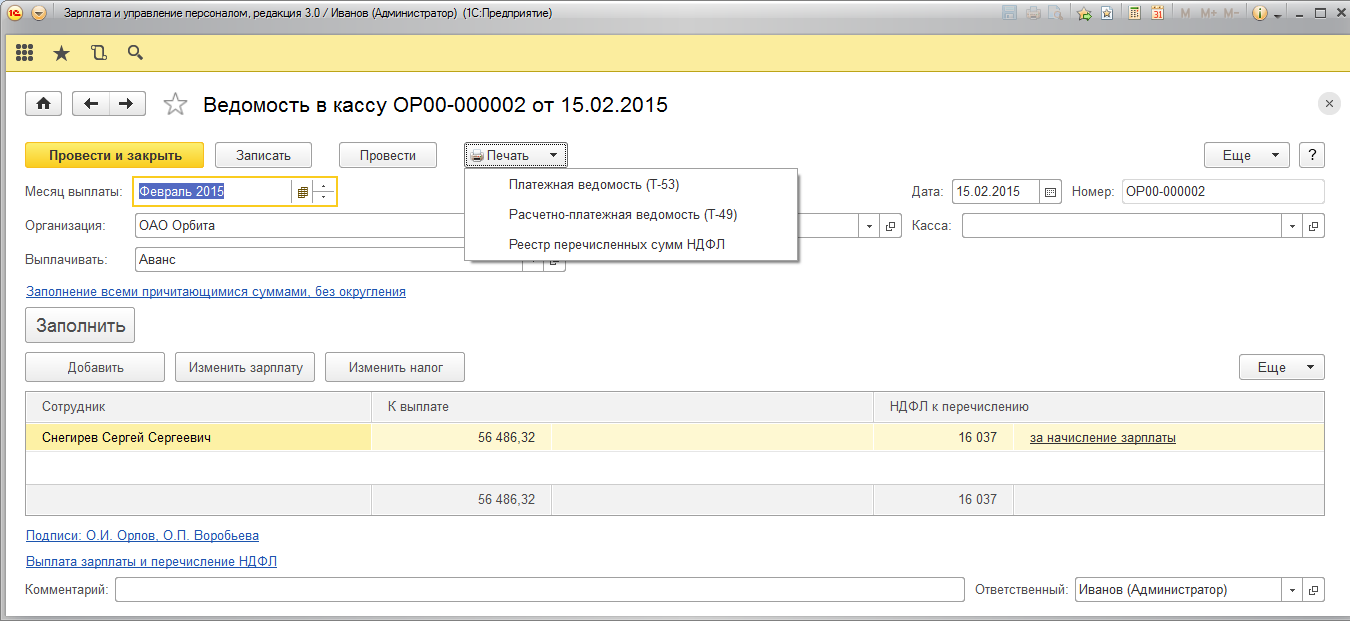Click the M+ memory button
The height and width of the screenshot is (621, 1350).
(x=1208, y=13)
